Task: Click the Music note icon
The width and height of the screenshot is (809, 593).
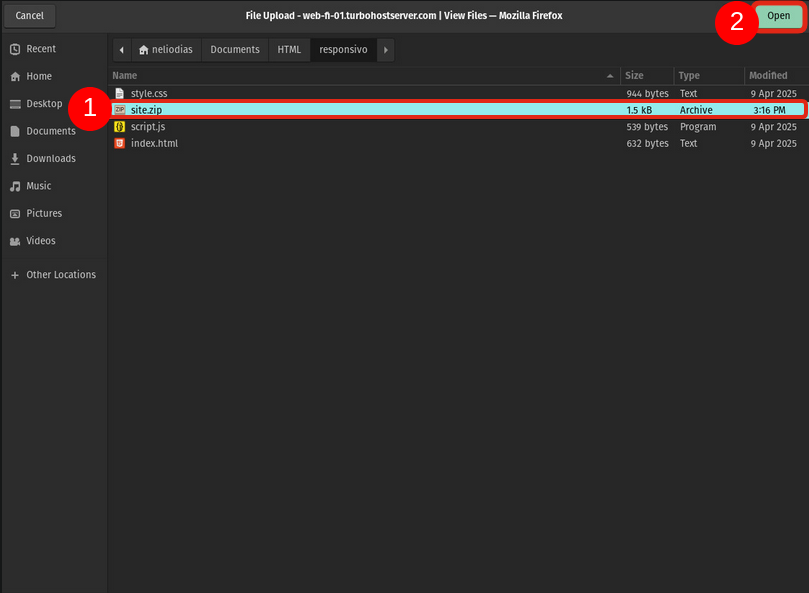Action: pyautogui.click(x=15, y=186)
